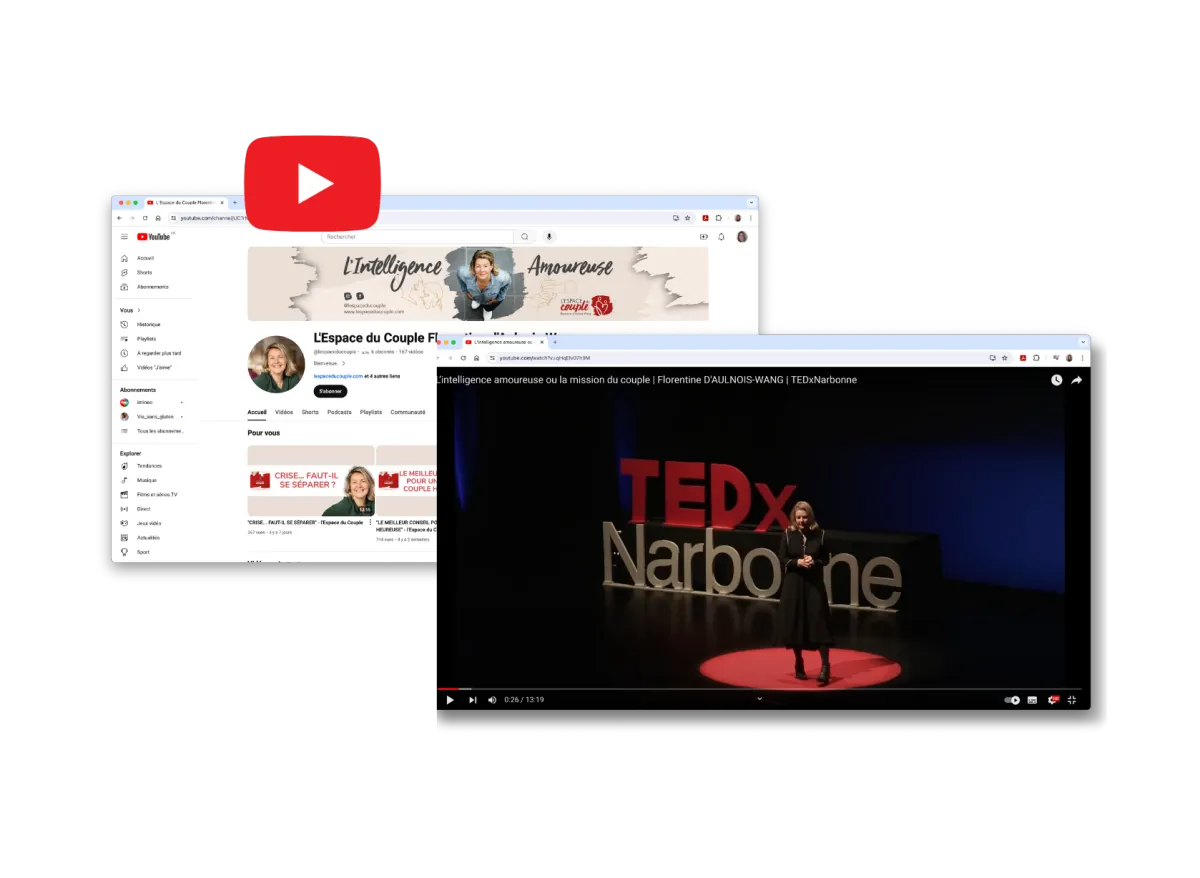The height and width of the screenshot is (878, 1200).
Task: Expand the chevron below the video
Action: [x=760, y=699]
